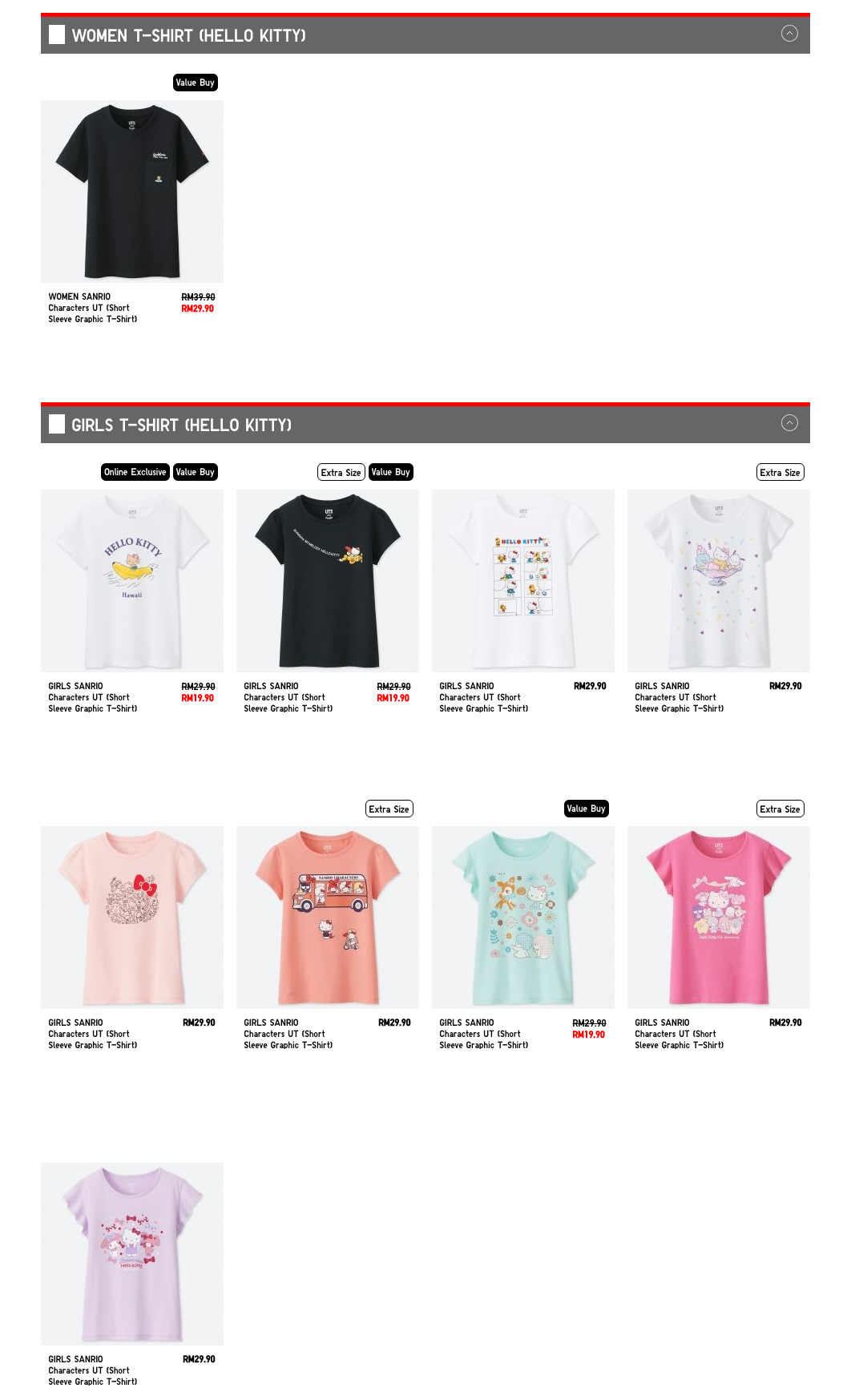Collapse the Girls T-Shirt Hello Kitty section
Screen dimensions: 843x1400
(x=789, y=423)
